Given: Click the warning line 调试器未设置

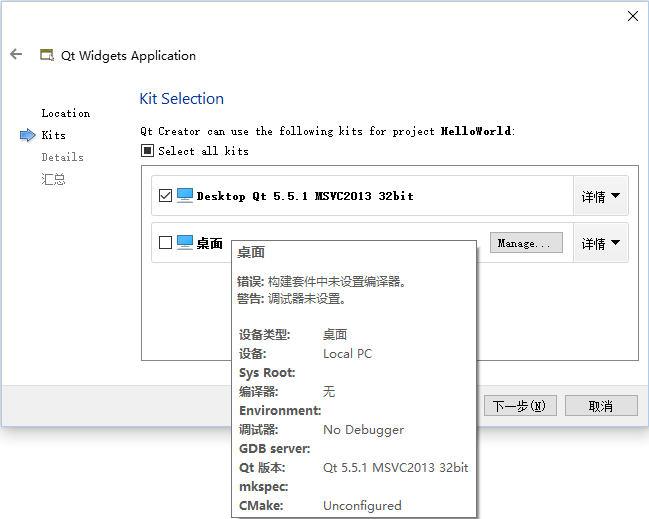Looking at the screenshot, I should pos(291,299).
